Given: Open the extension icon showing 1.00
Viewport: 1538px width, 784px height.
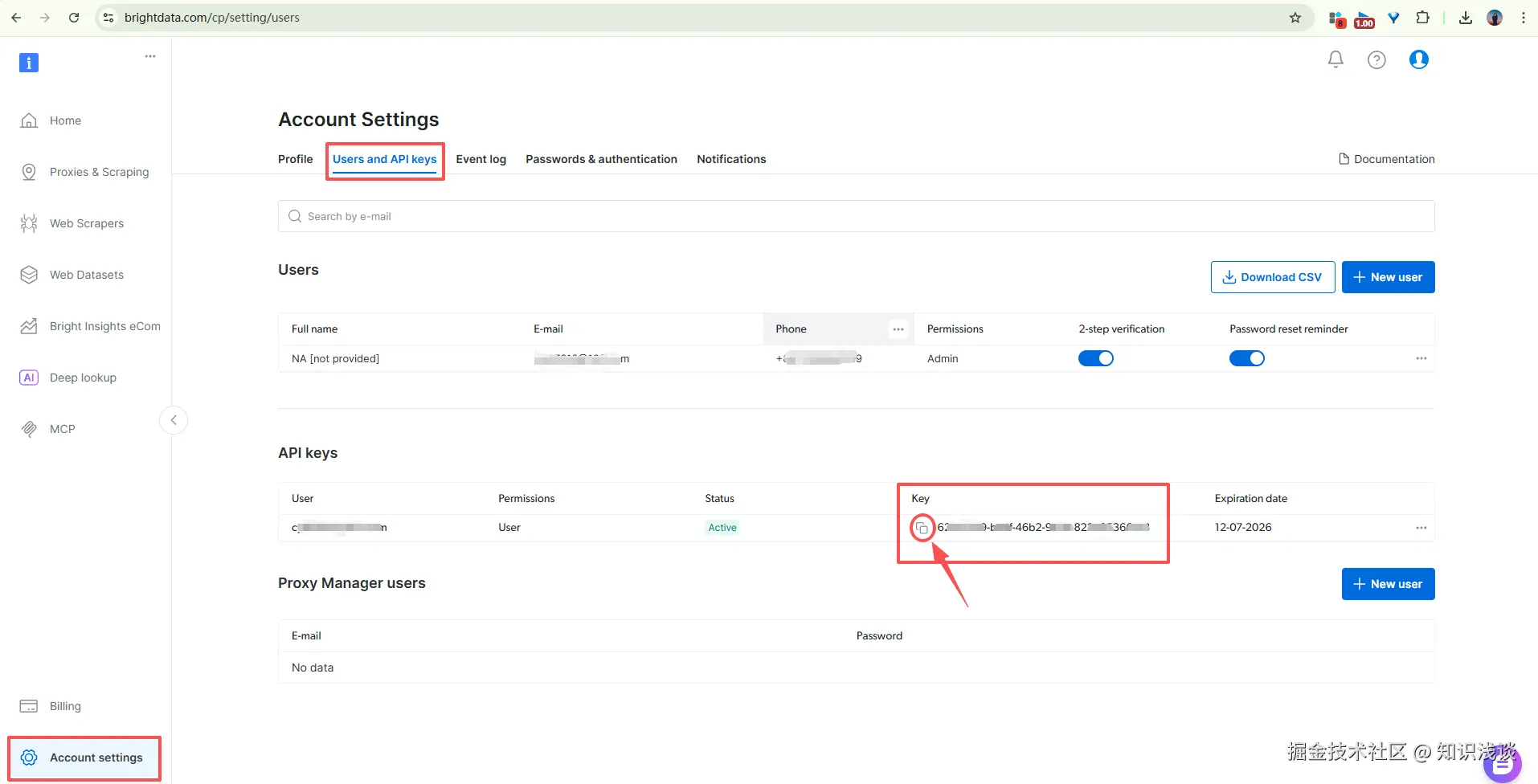Looking at the screenshot, I should click(1364, 18).
